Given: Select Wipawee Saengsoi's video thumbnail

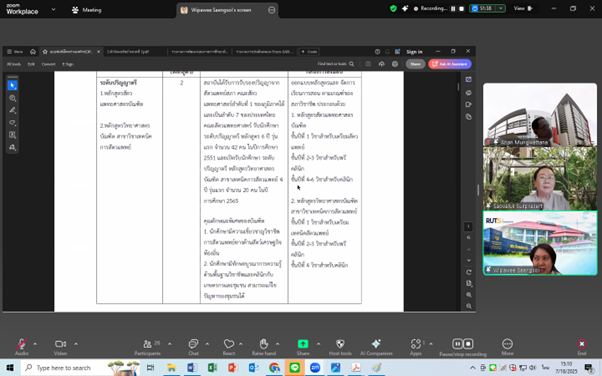Looking at the screenshot, I should click(540, 243).
